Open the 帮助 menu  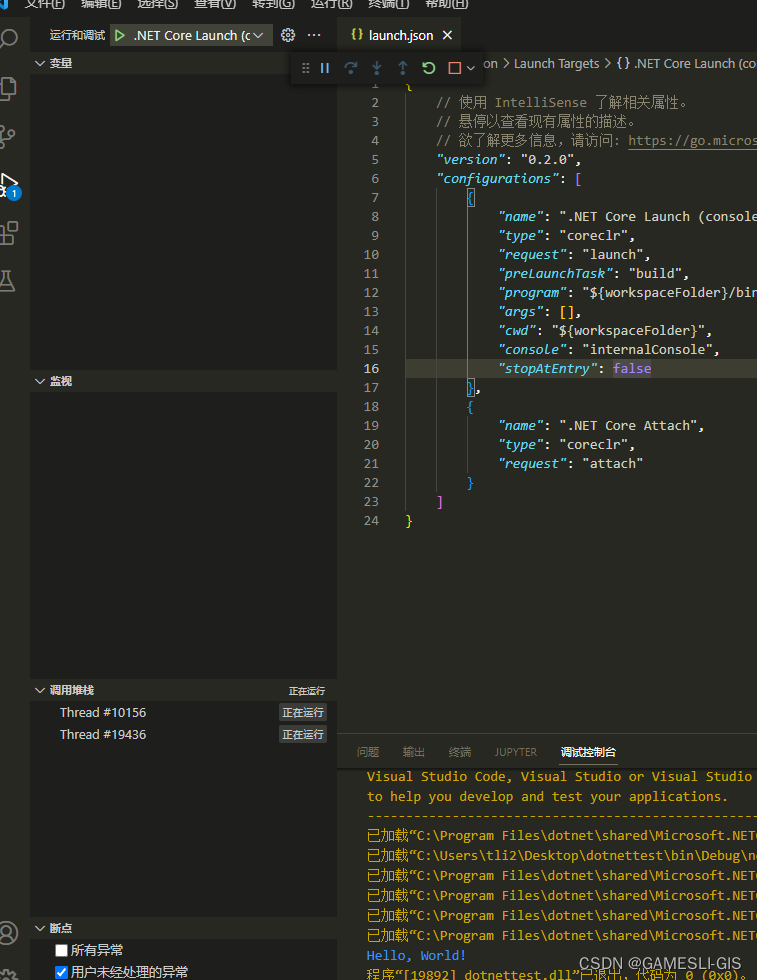pos(446,4)
